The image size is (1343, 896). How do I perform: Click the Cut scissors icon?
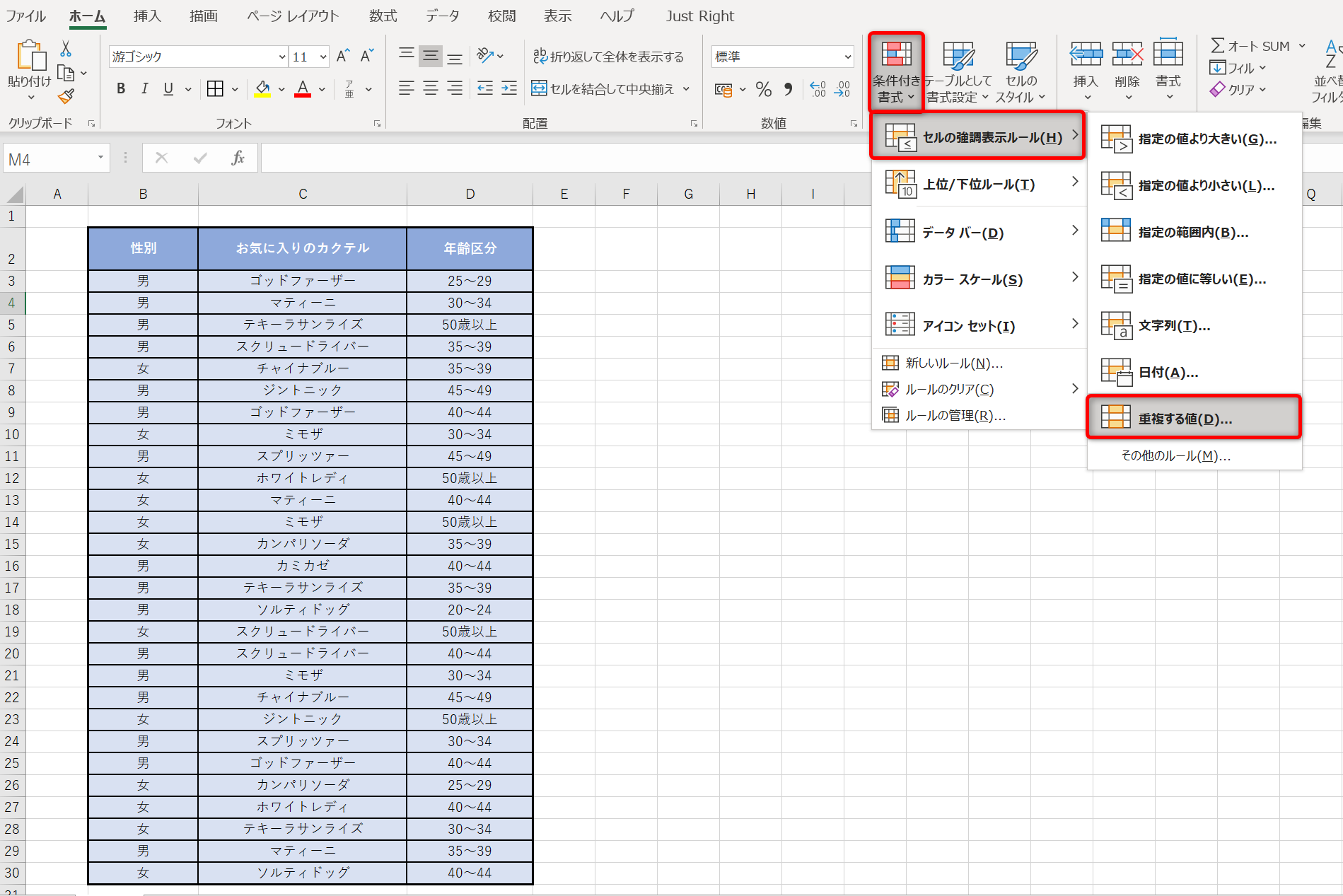65,48
